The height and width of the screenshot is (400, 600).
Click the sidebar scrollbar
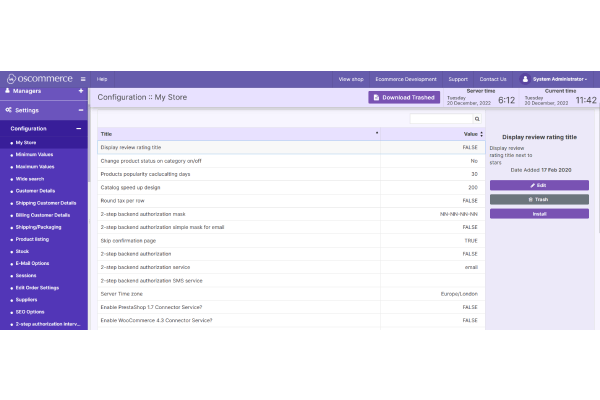coord(89,145)
